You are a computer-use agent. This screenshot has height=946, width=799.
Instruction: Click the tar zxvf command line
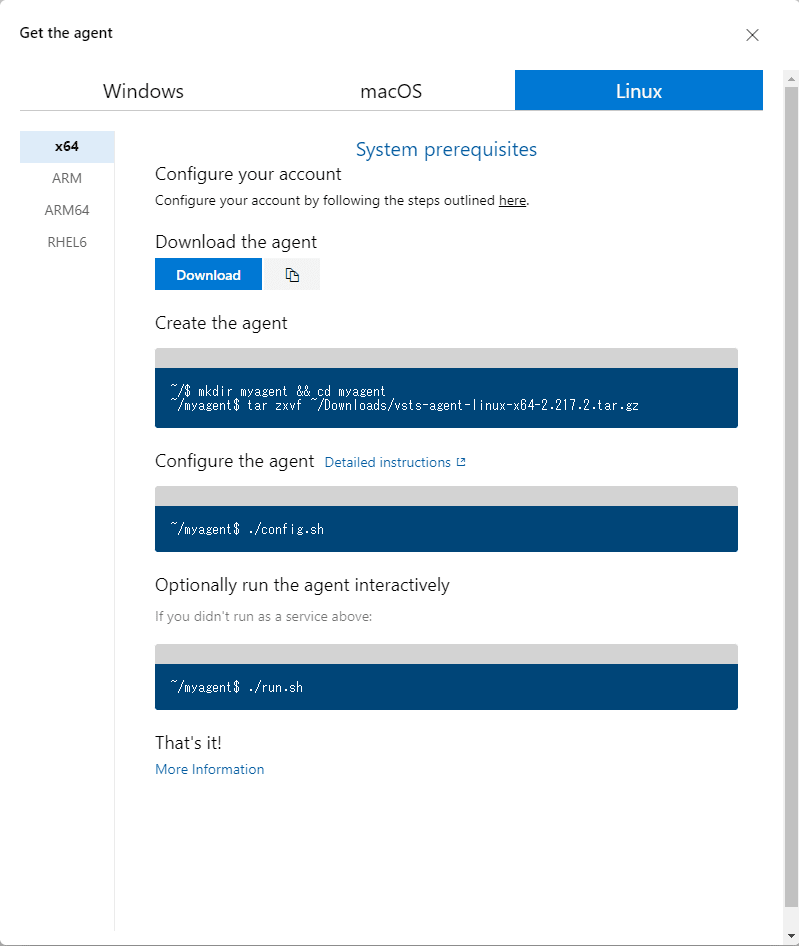click(x=404, y=405)
